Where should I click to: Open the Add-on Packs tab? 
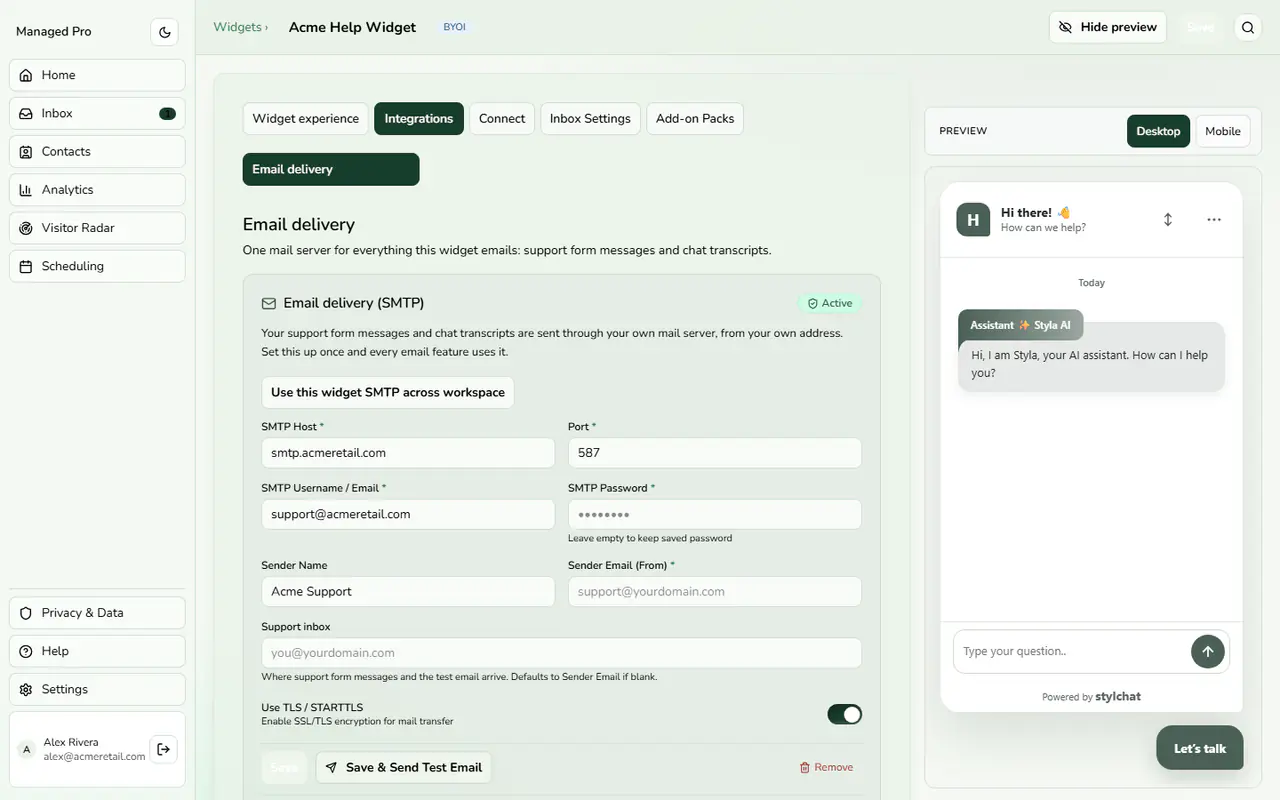point(695,118)
